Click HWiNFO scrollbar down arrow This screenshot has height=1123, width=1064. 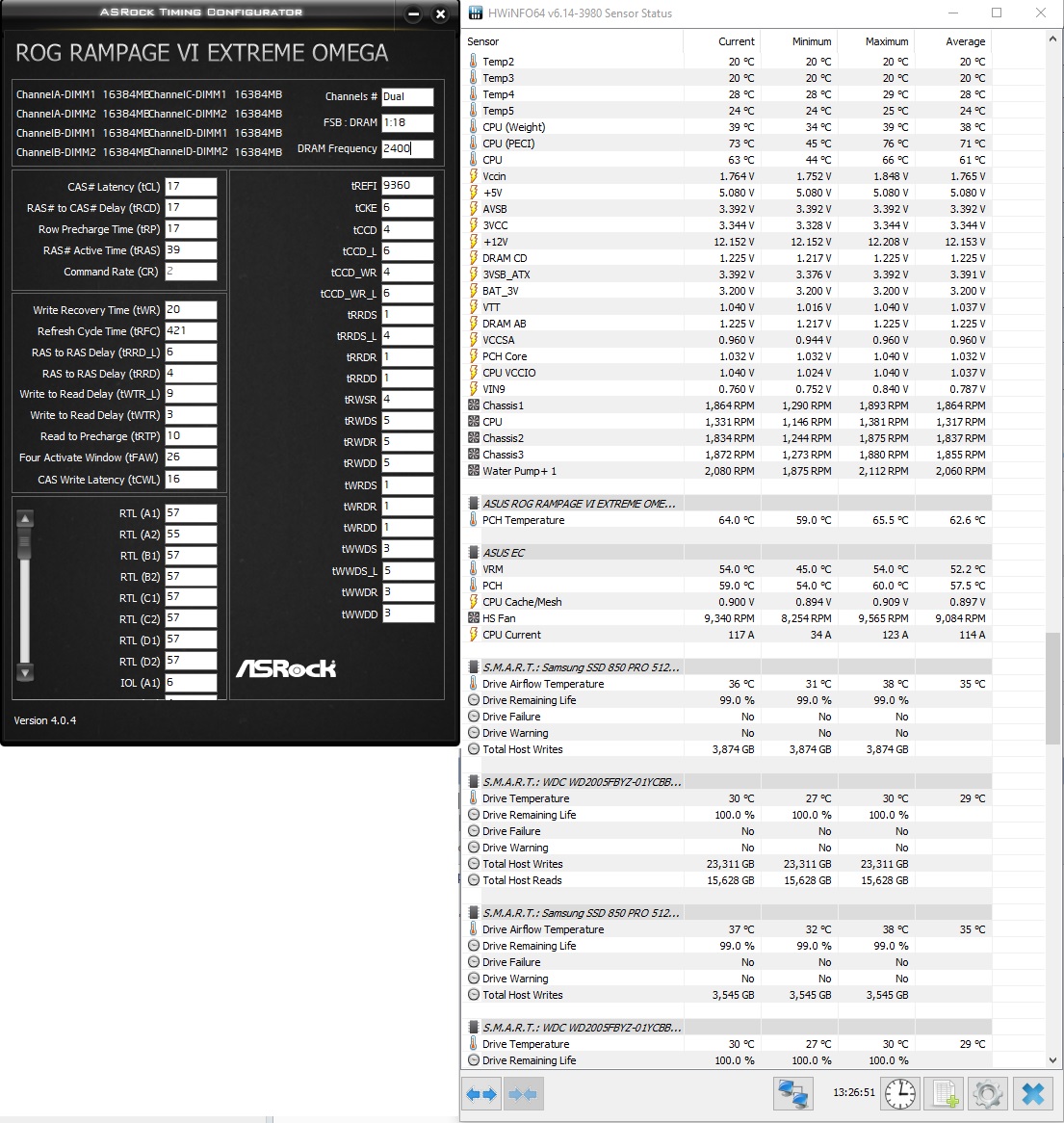pyautogui.click(x=1051, y=1060)
